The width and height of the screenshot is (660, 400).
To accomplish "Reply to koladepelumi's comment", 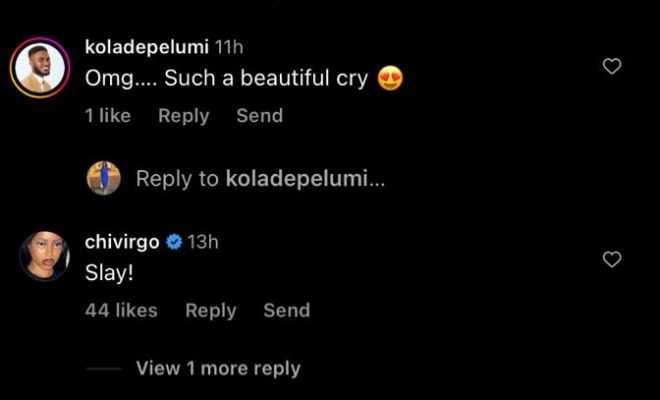I will 183,116.
